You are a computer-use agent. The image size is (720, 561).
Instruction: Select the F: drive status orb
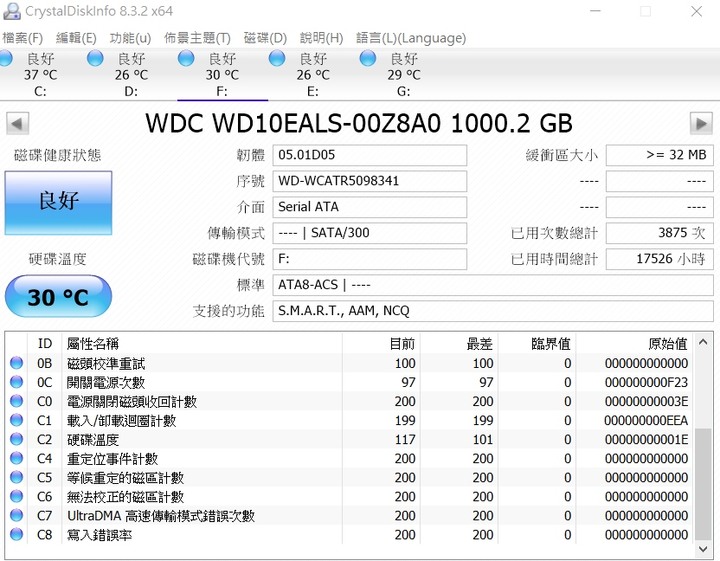tap(186, 59)
